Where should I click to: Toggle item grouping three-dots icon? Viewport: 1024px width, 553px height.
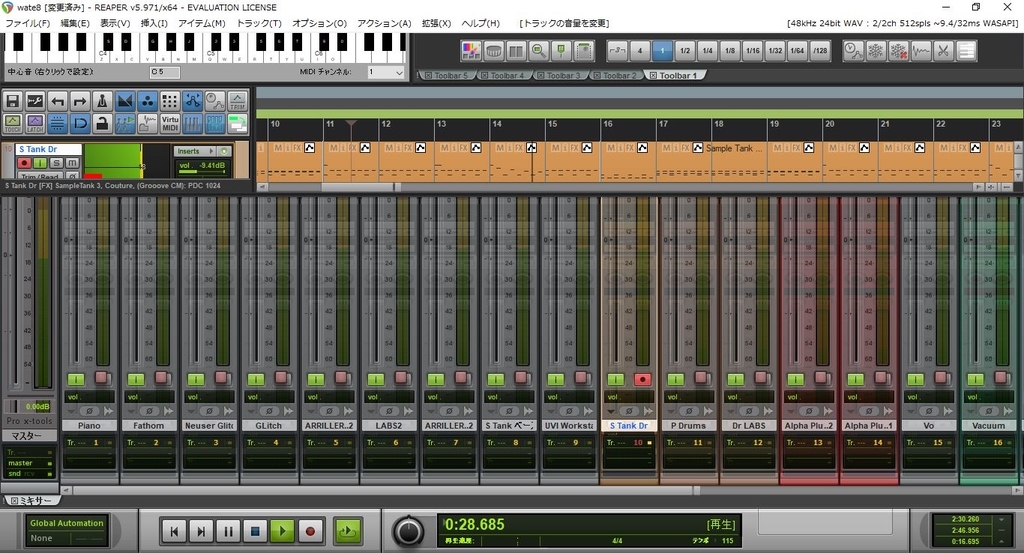click(x=148, y=101)
